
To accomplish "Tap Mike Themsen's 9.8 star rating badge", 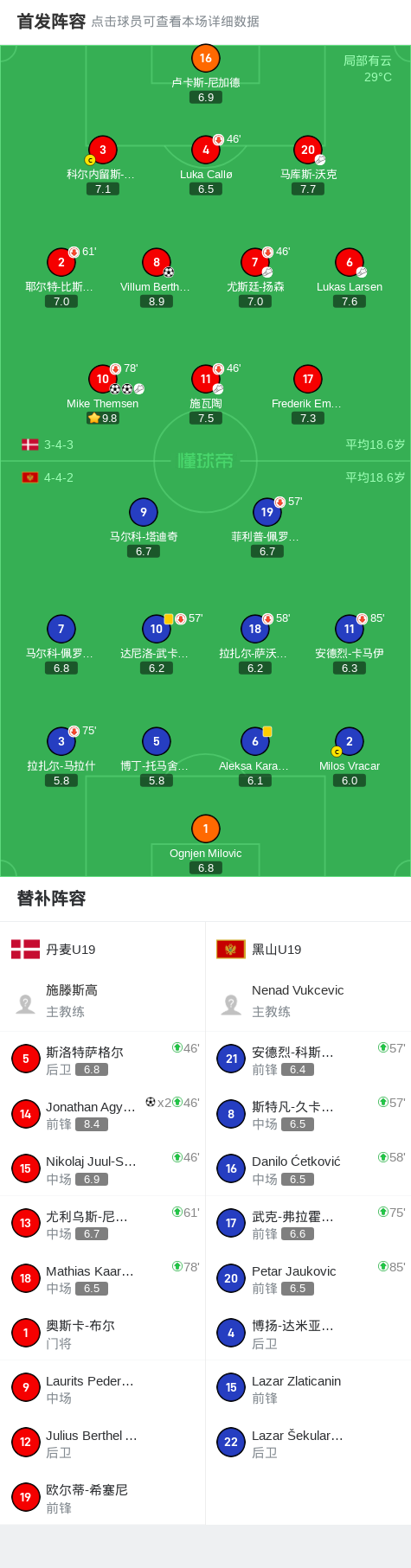I will 102,418.
